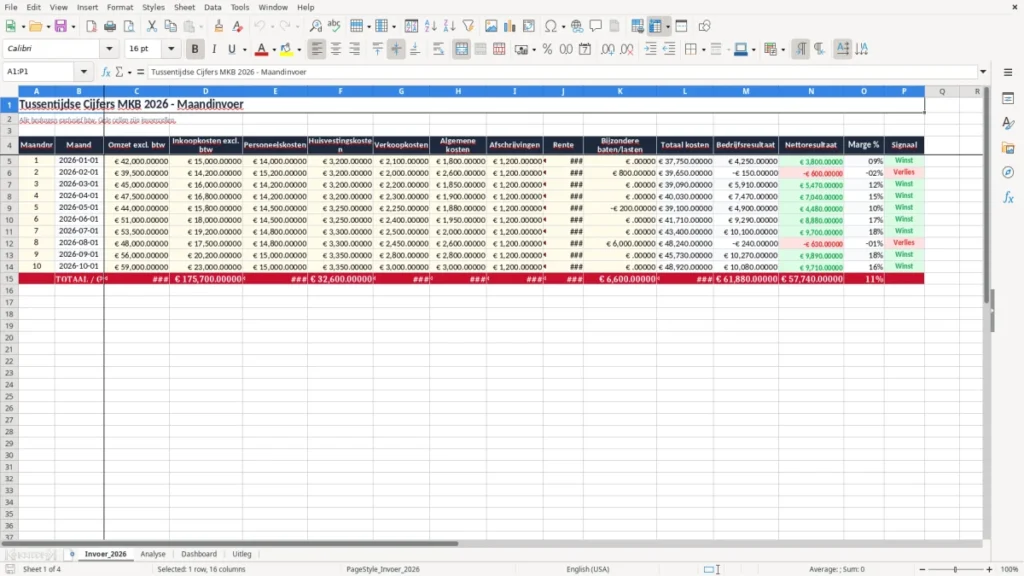Click the Clone Formatting paintbrush icon
Viewport: 1024px width, 576px height.
pos(219,26)
